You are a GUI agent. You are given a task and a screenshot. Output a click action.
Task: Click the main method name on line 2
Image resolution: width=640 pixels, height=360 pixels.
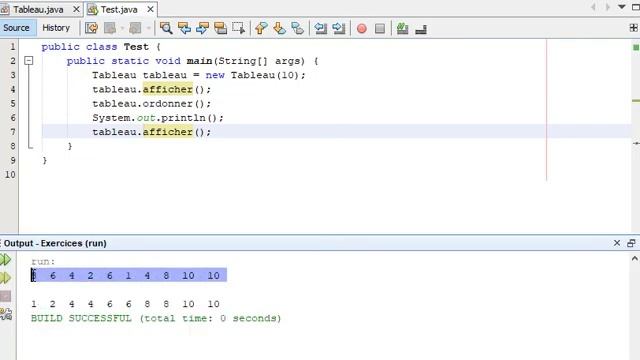pos(199,61)
